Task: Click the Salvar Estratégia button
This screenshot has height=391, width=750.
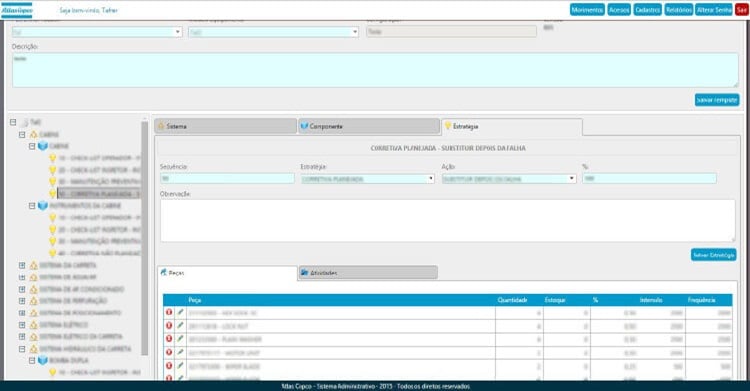Action: coord(713,255)
